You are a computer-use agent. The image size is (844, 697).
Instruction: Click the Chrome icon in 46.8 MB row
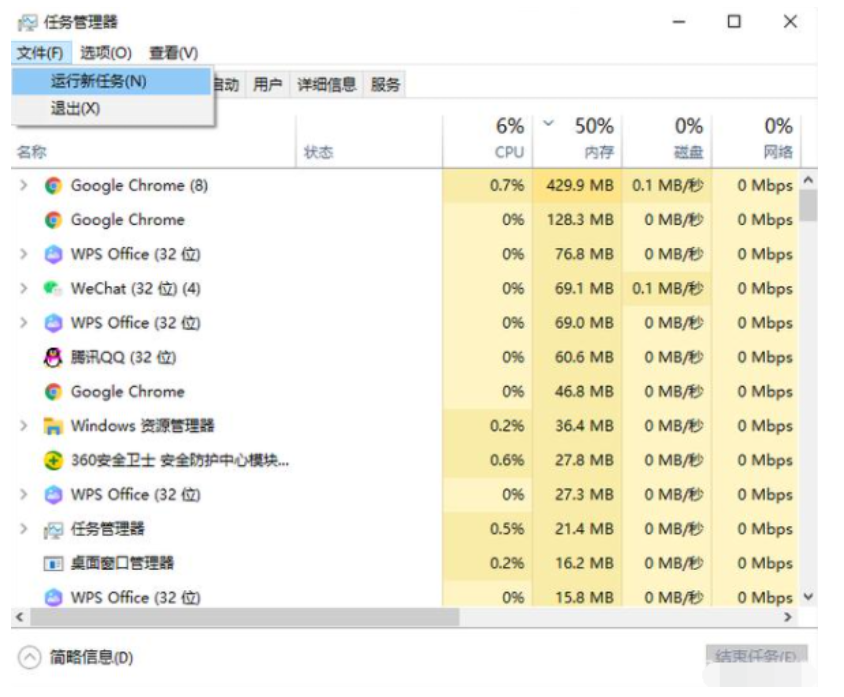53,392
